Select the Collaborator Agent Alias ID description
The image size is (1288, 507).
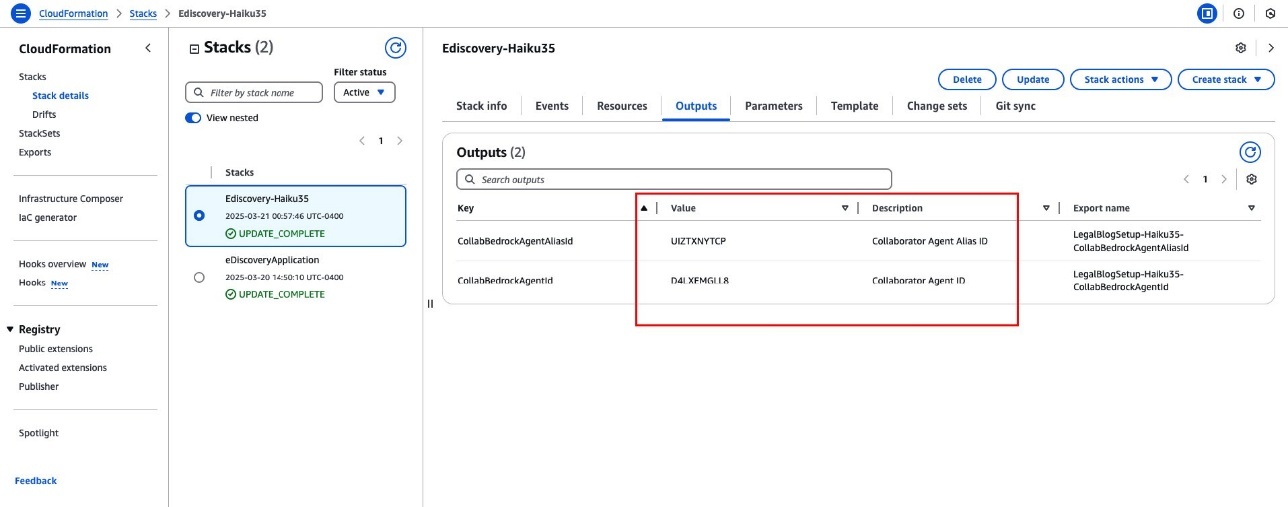click(x=930, y=241)
